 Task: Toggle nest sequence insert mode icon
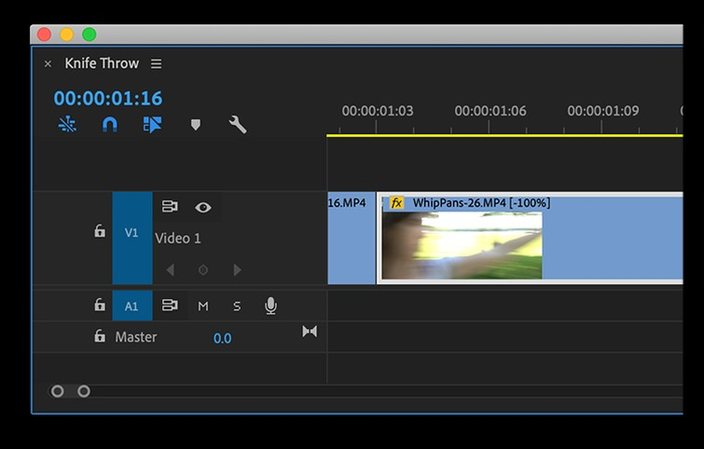[67, 124]
